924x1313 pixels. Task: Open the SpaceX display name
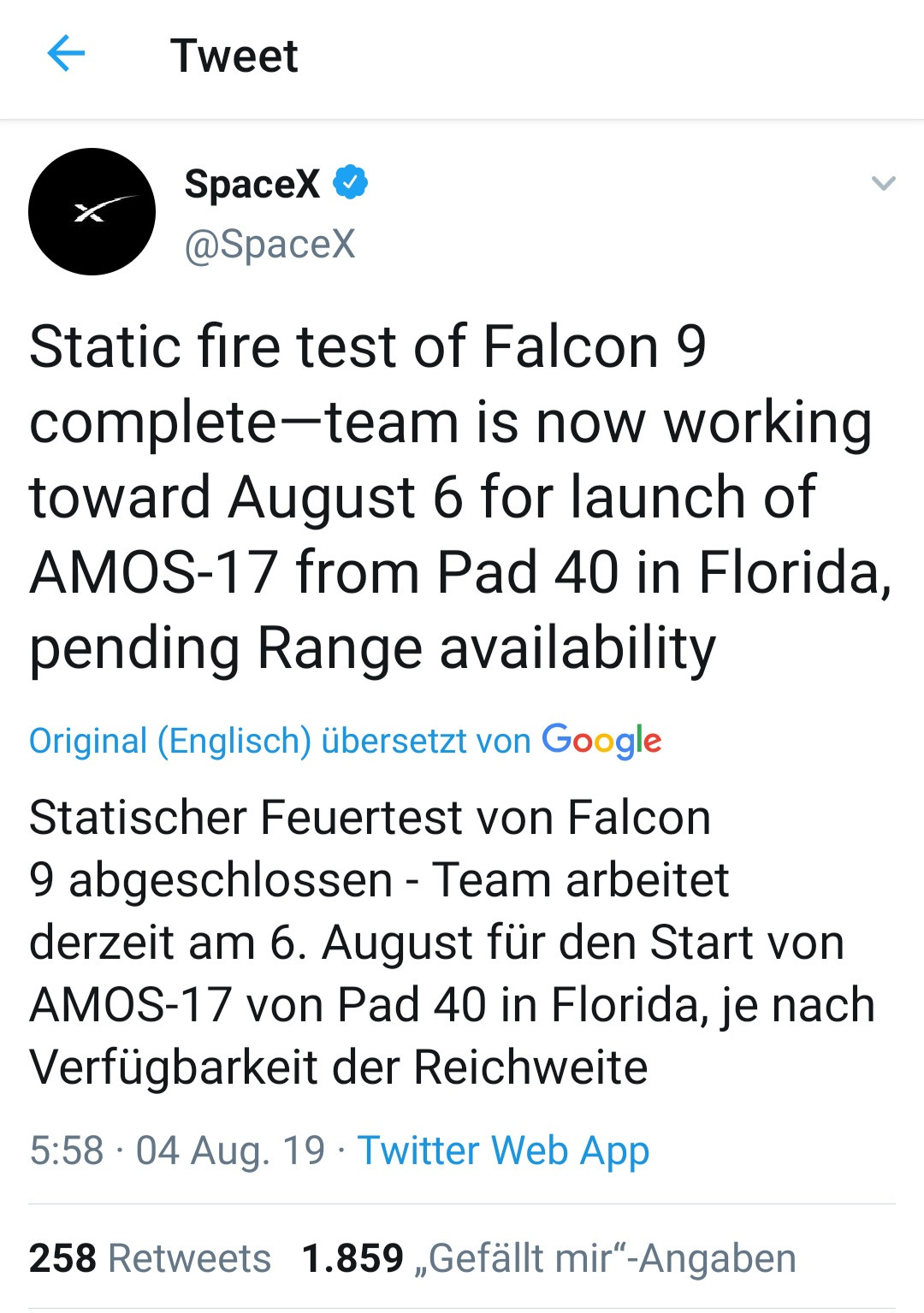point(252,183)
